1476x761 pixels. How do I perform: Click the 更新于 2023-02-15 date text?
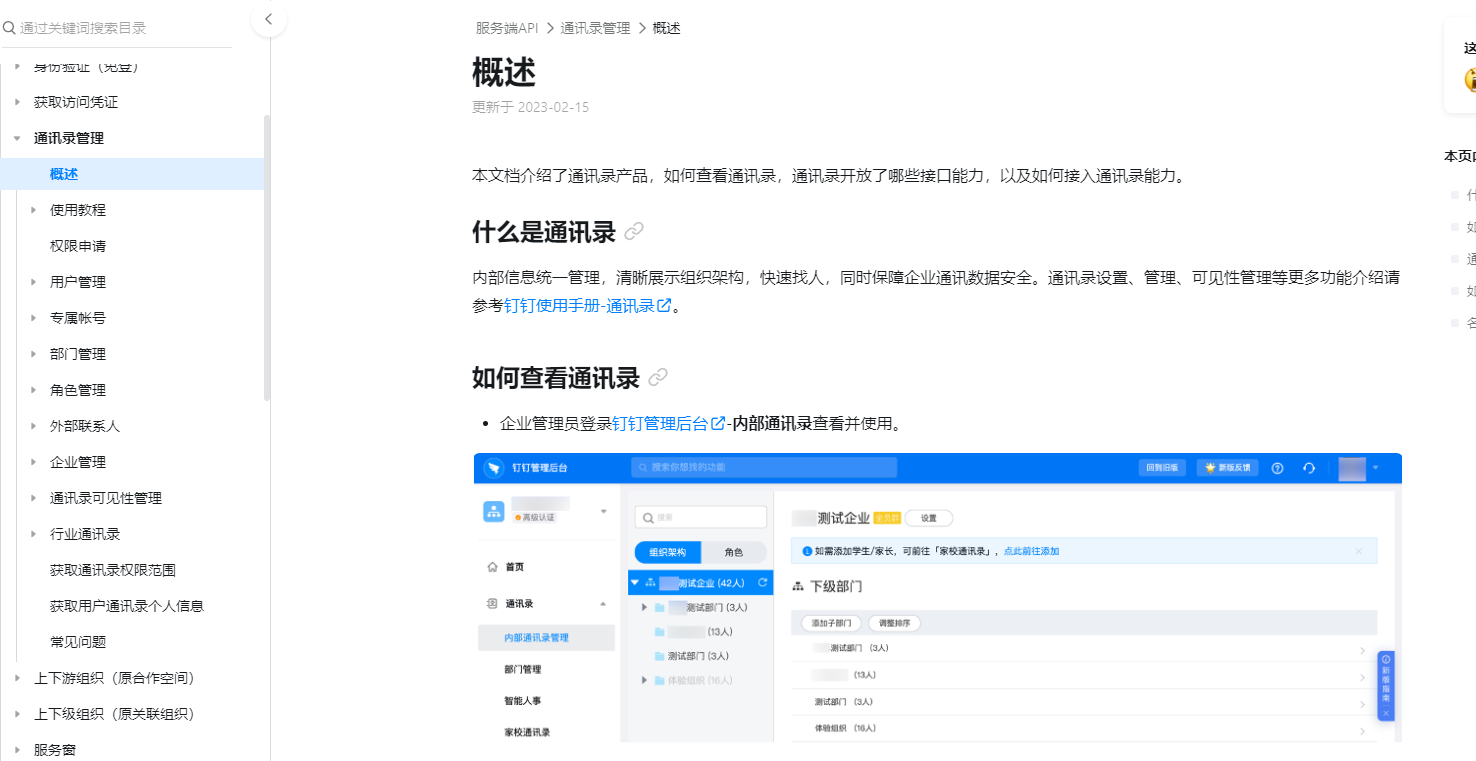click(x=530, y=107)
